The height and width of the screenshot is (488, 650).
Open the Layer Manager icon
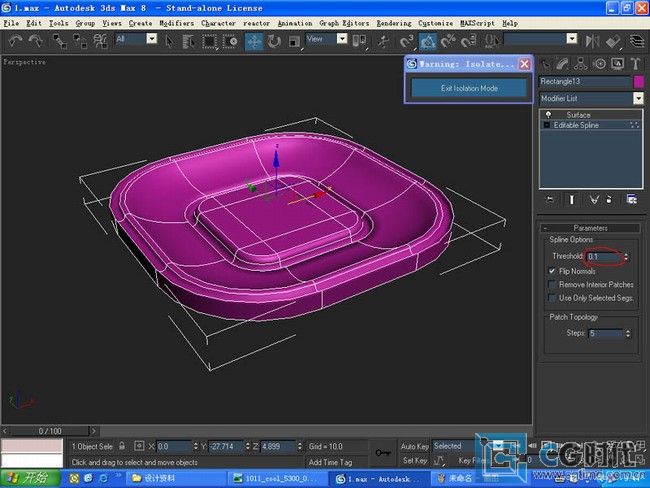click(x=636, y=41)
